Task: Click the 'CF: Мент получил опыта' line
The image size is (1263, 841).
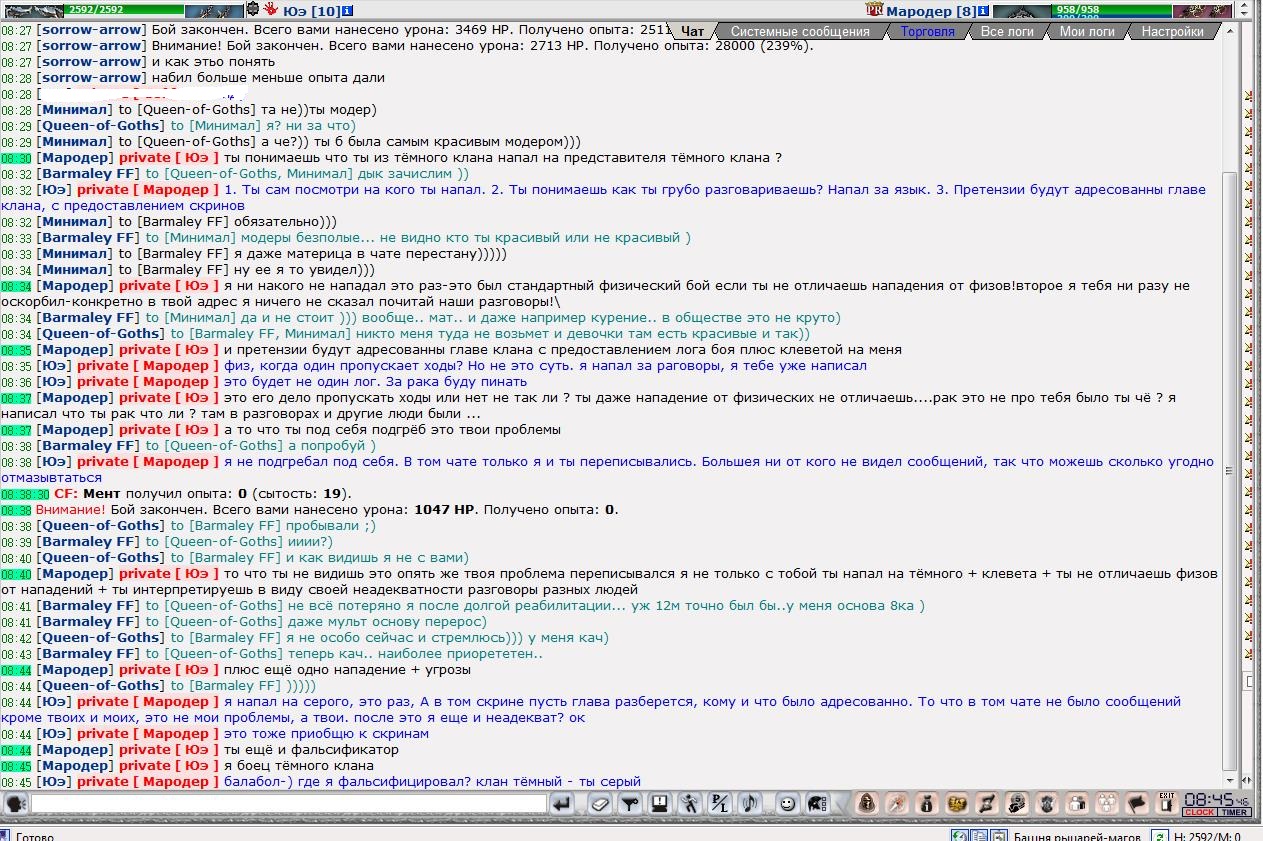Action: pyautogui.click(x=203, y=494)
